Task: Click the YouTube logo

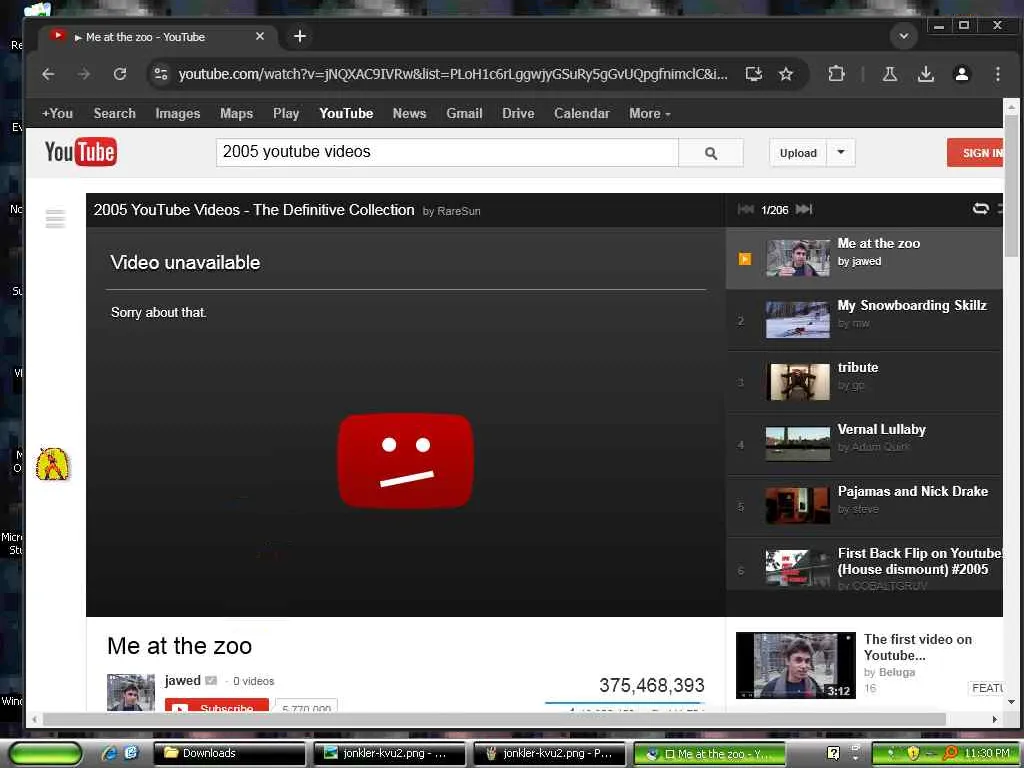Action: (x=81, y=152)
